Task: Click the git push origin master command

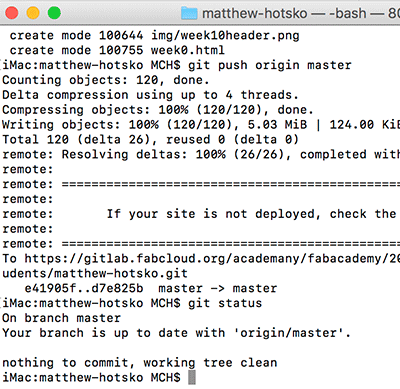Action: tap(270, 65)
